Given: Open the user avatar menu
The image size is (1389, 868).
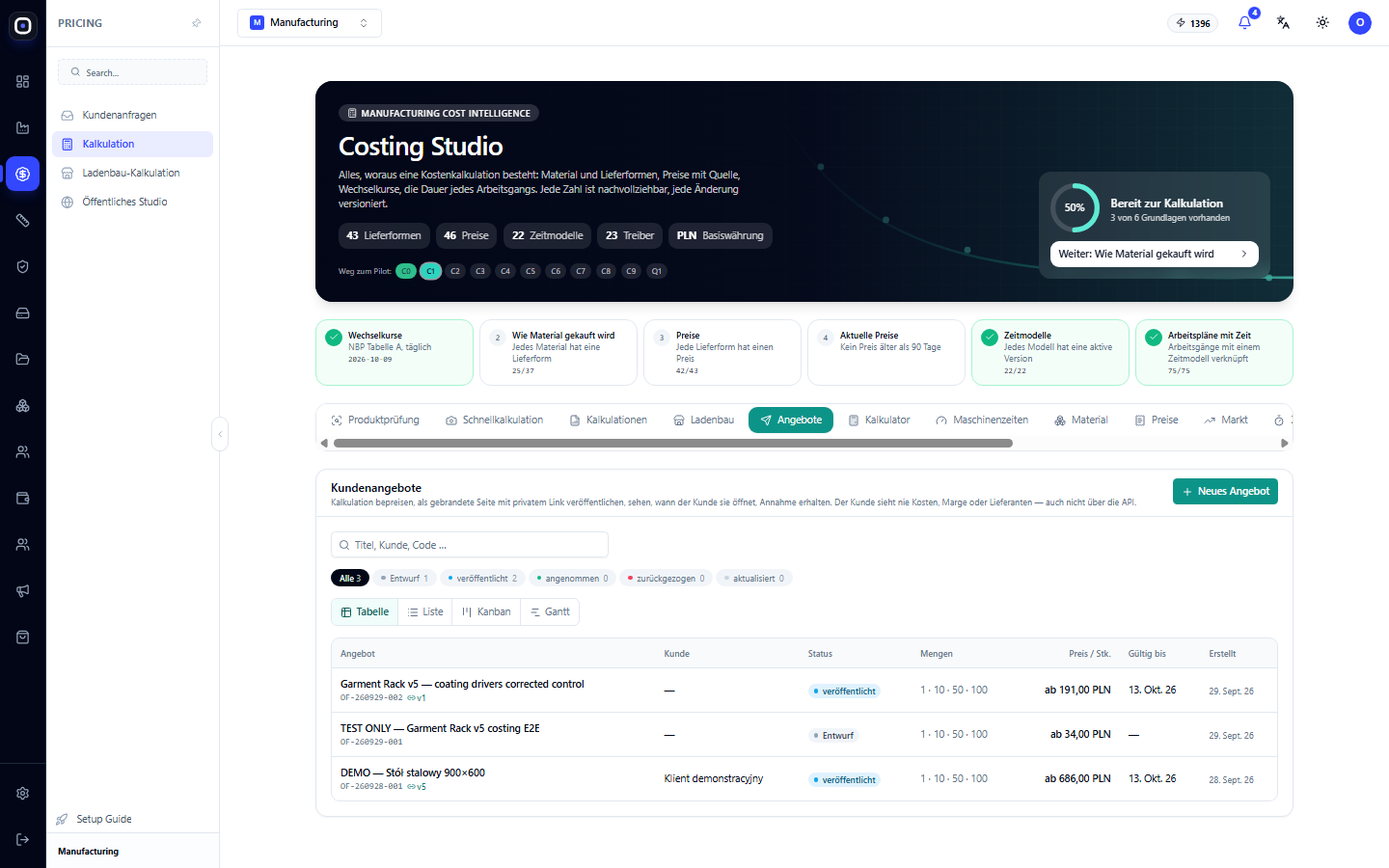Looking at the screenshot, I should [x=1360, y=23].
